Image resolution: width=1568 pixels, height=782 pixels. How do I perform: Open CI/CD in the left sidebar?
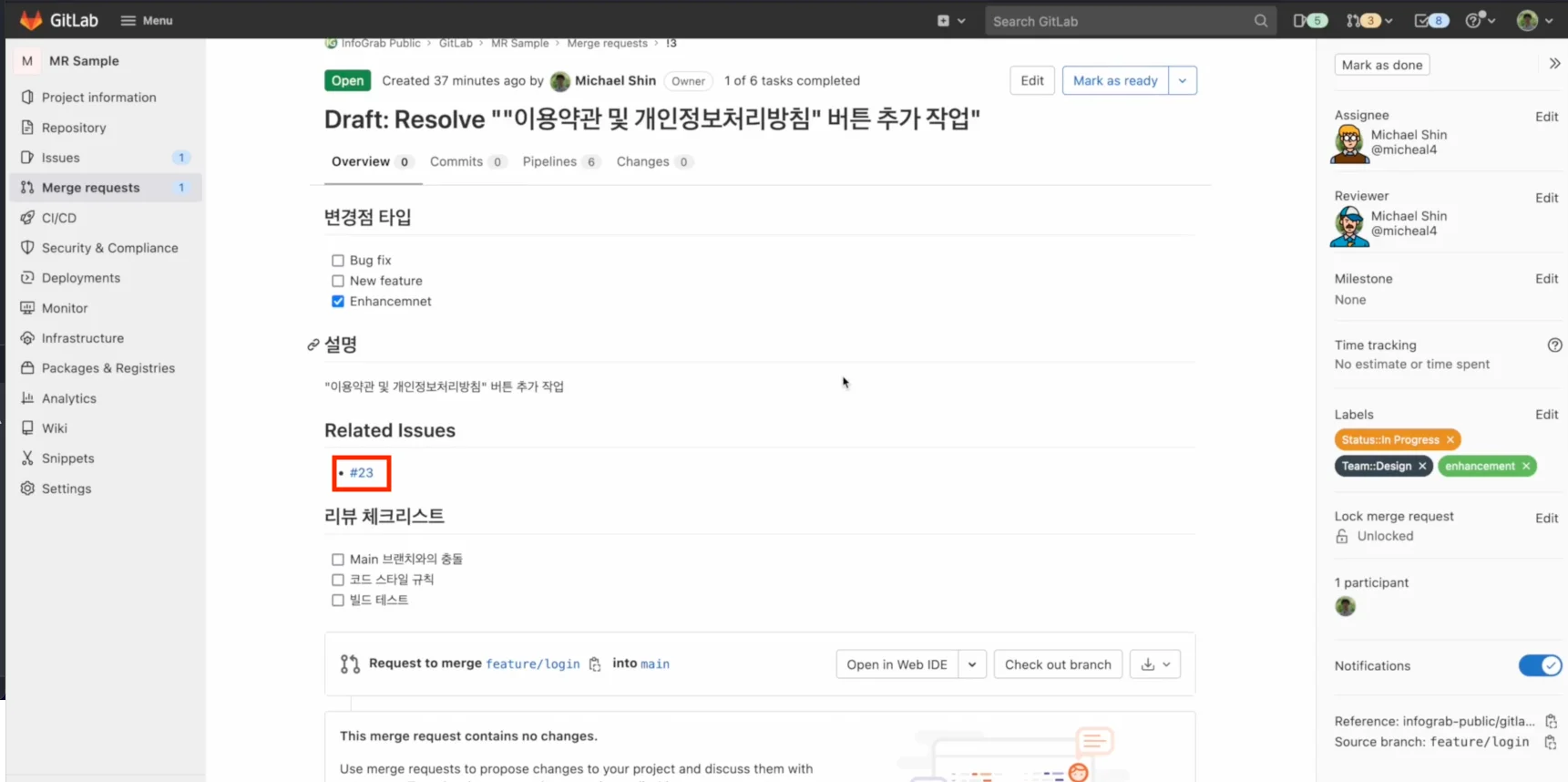[x=59, y=218]
